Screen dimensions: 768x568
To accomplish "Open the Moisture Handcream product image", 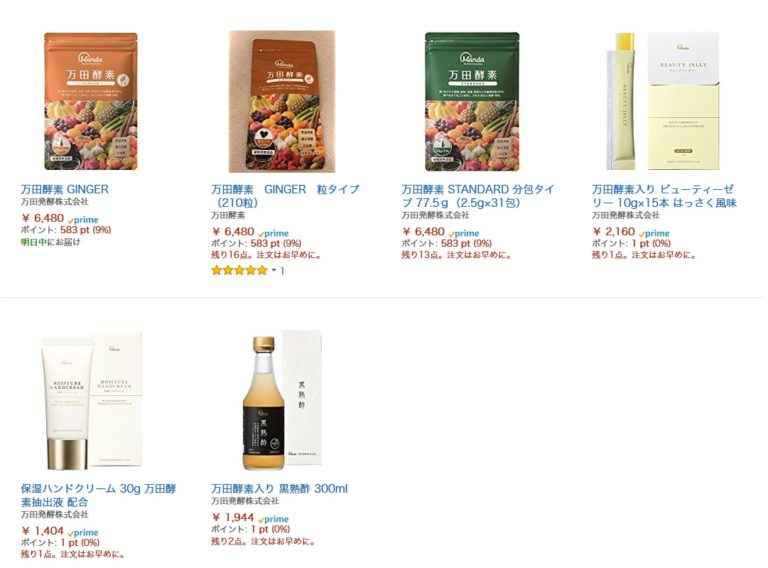I will coord(92,401).
